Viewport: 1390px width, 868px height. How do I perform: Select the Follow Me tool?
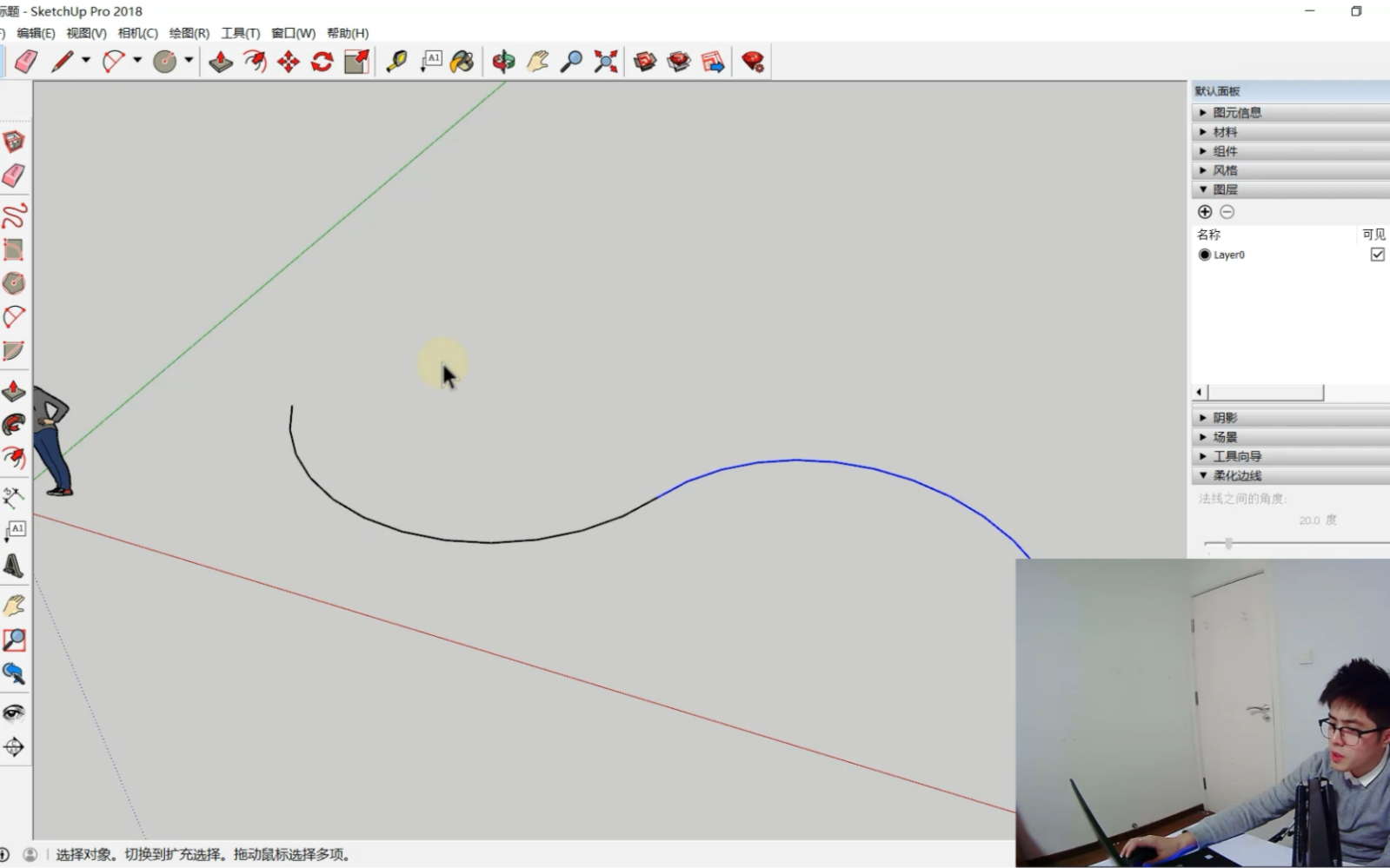[x=14, y=425]
